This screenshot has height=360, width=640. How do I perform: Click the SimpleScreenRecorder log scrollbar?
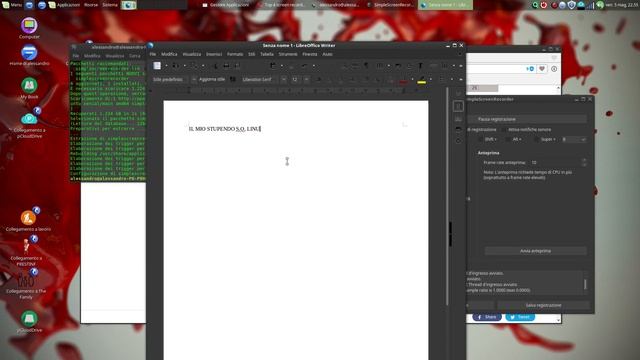point(585,284)
